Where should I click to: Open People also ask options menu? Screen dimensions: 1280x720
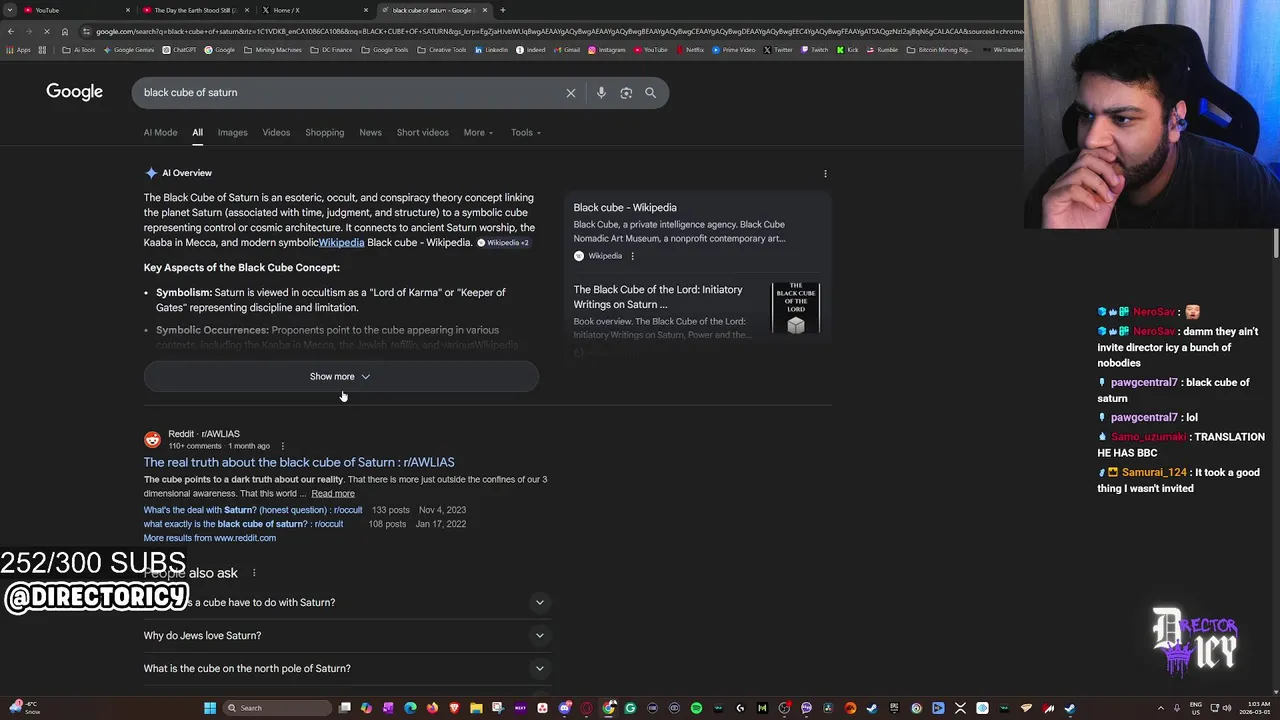click(254, 573)
